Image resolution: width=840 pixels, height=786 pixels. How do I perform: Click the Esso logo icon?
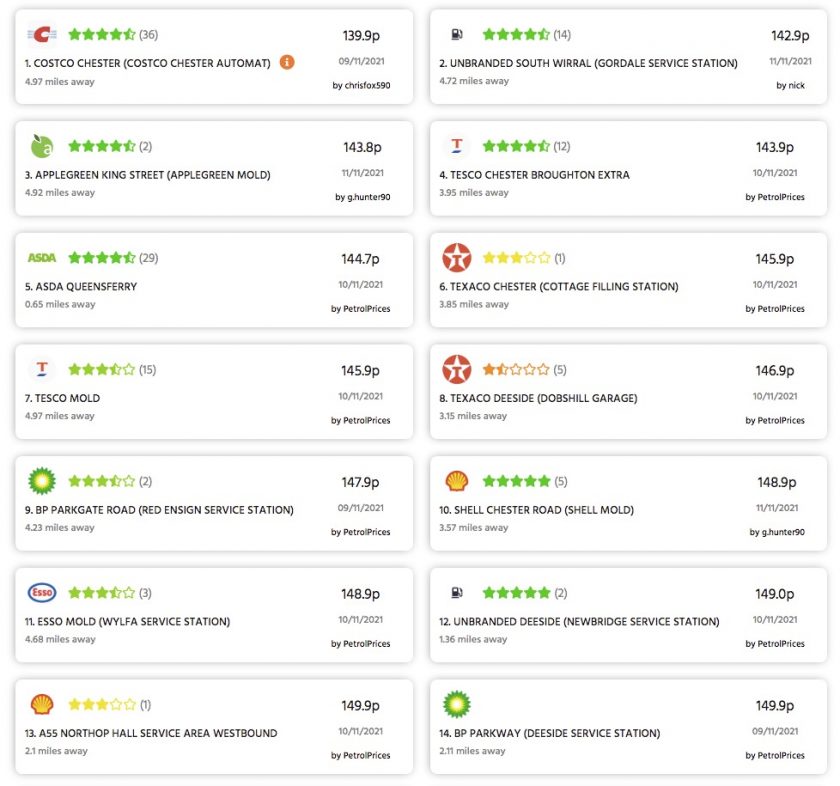tap(42, 593)
